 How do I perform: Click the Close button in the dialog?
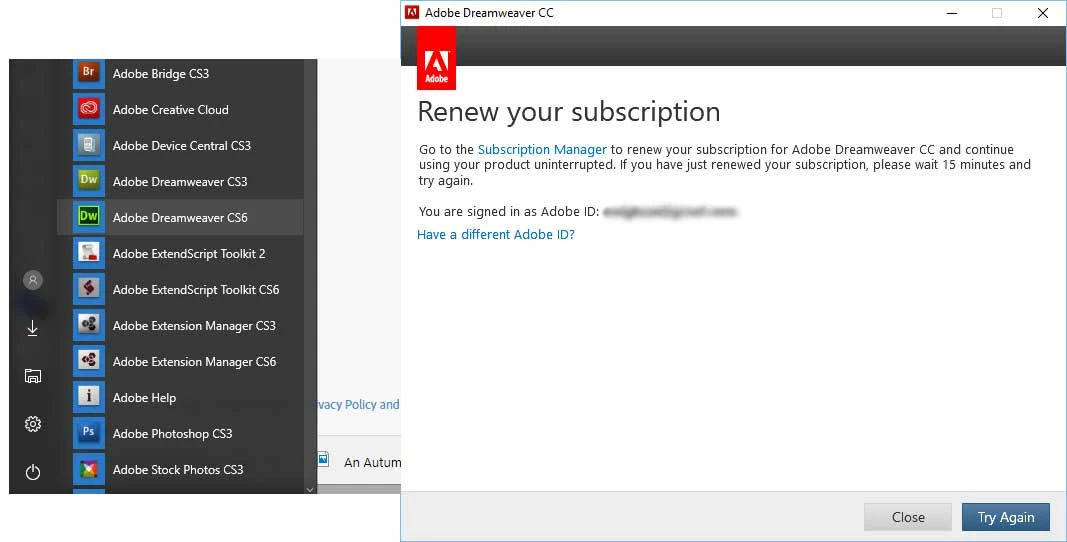click(908, 517)
